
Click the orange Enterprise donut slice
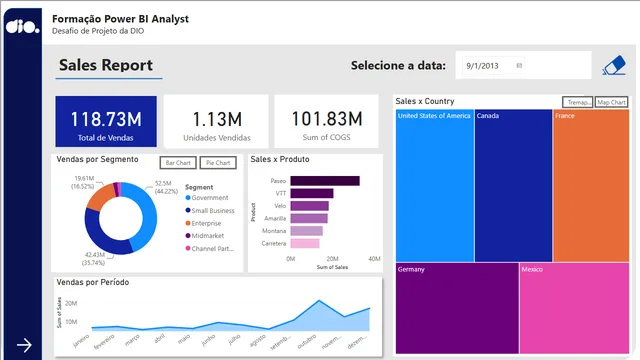[100, 198]
